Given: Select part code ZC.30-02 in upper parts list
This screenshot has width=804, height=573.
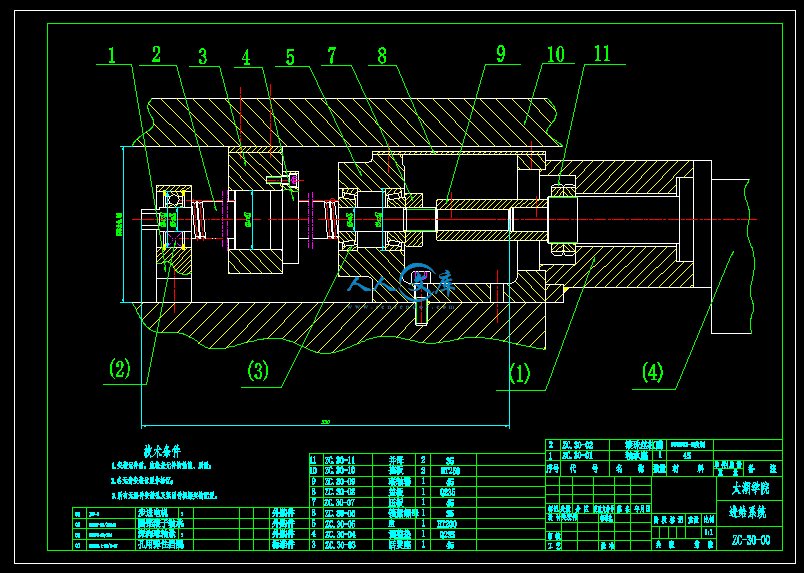Looking at the screenshot, I should (x=577, y=445).
